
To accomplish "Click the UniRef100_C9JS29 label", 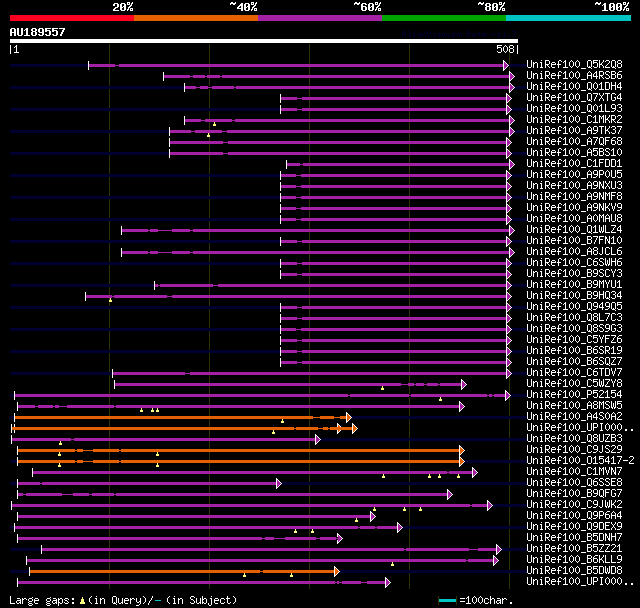I will (x=574, y=450).
